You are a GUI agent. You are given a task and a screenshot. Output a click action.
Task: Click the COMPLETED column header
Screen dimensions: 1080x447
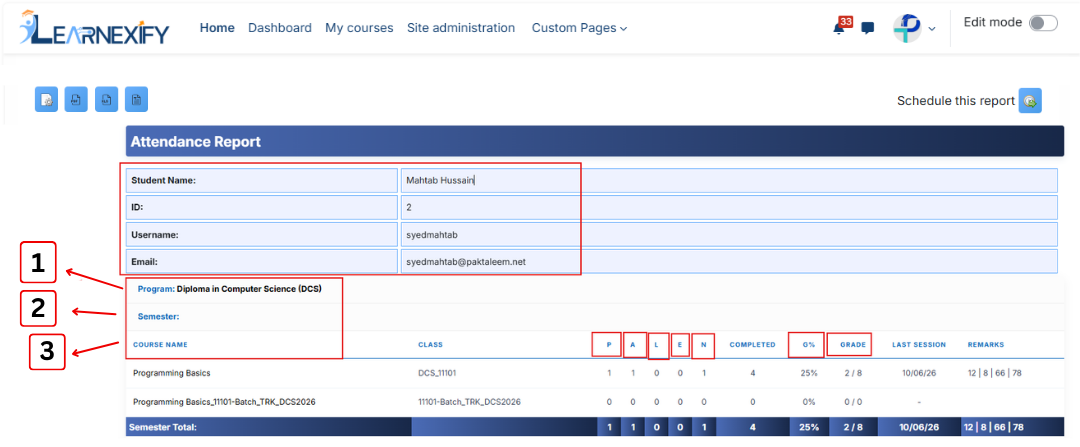click(752, 344)
